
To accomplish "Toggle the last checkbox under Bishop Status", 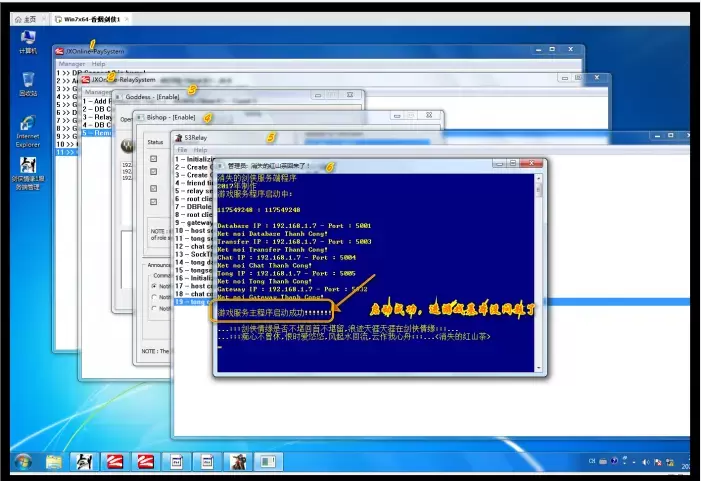I will (153, 202).
